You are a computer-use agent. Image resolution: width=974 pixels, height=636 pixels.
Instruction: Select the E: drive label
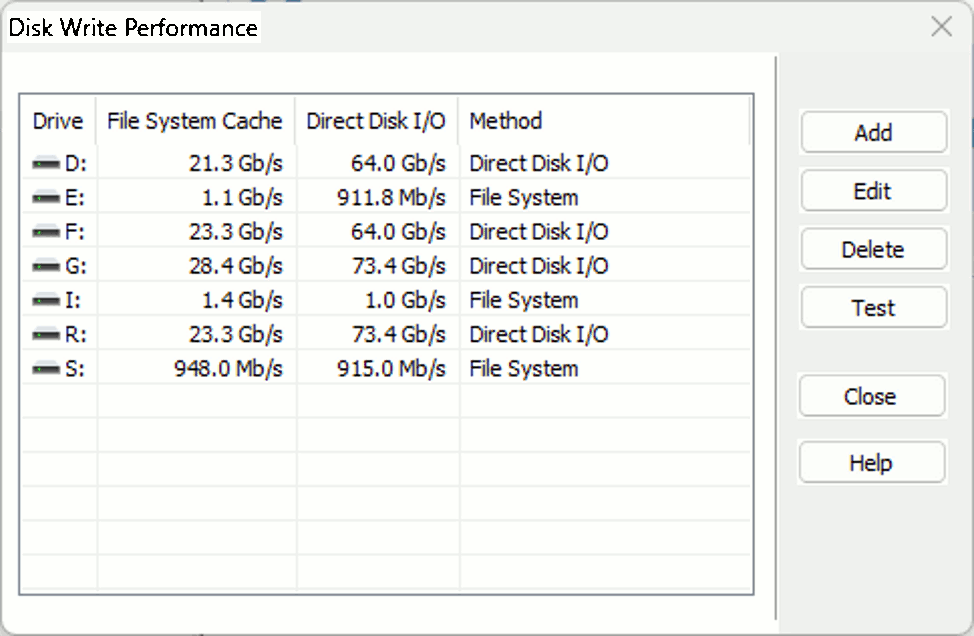tap(75, 198)
